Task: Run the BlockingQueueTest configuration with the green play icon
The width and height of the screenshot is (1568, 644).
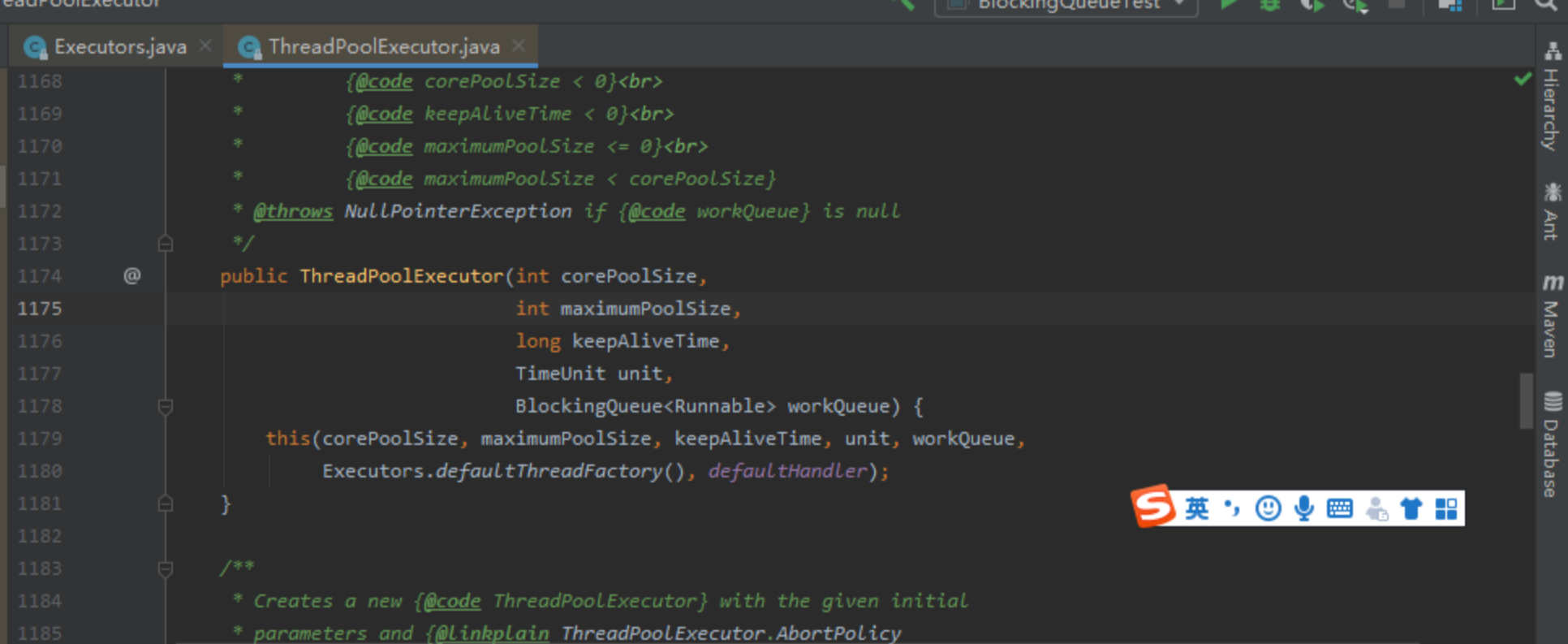Action: pos(1229,5)
